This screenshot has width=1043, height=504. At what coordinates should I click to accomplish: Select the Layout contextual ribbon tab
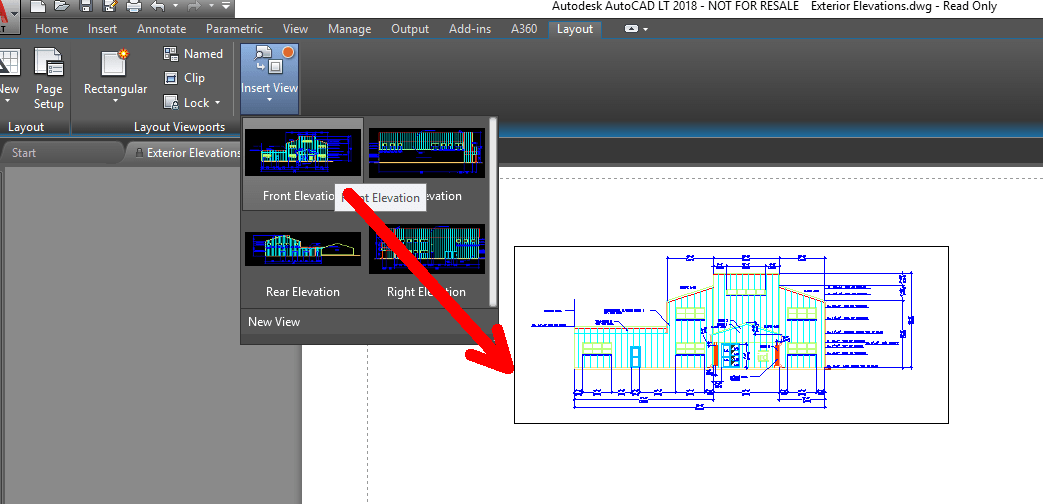tap(575, 29)
